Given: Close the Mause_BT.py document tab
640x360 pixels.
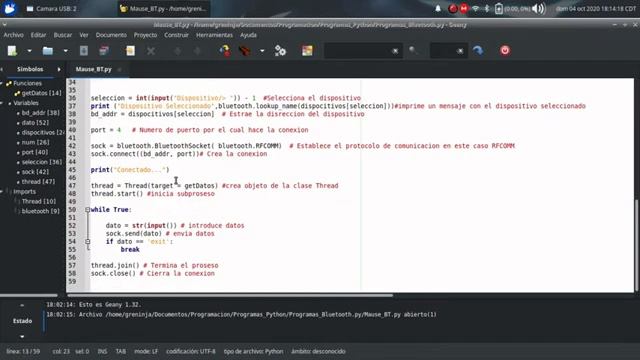Looking at the screenshot, I should pyautogui.click(x=120, y=70).
